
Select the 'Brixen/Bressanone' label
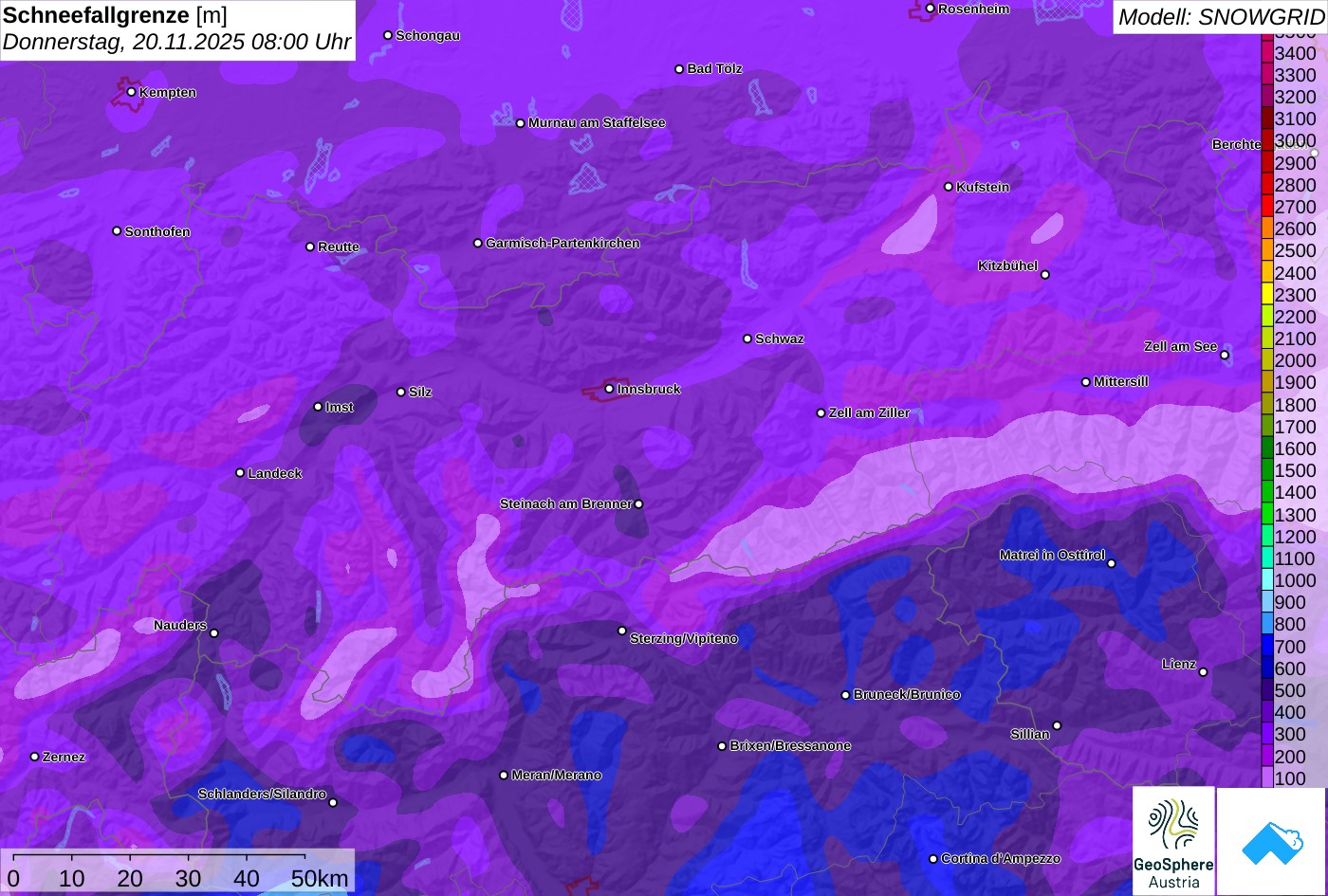[x=790, y=746]
